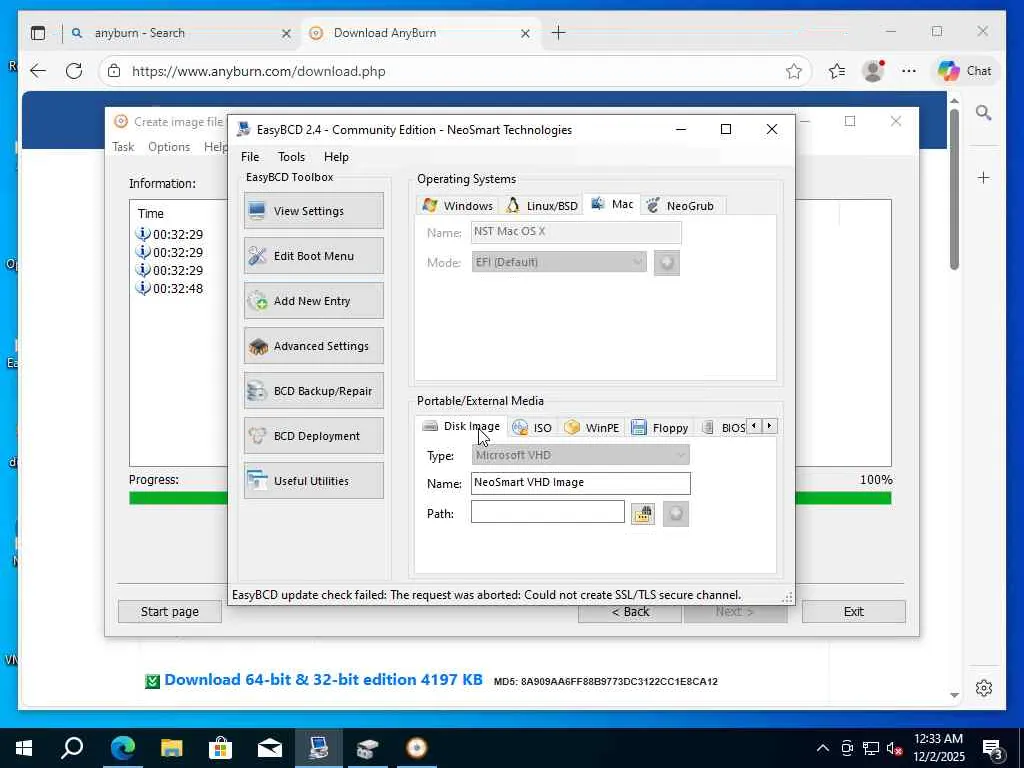Click the webpage vertical scrollbar thumb
This screenshot has height=768, width=1024.
954,188
